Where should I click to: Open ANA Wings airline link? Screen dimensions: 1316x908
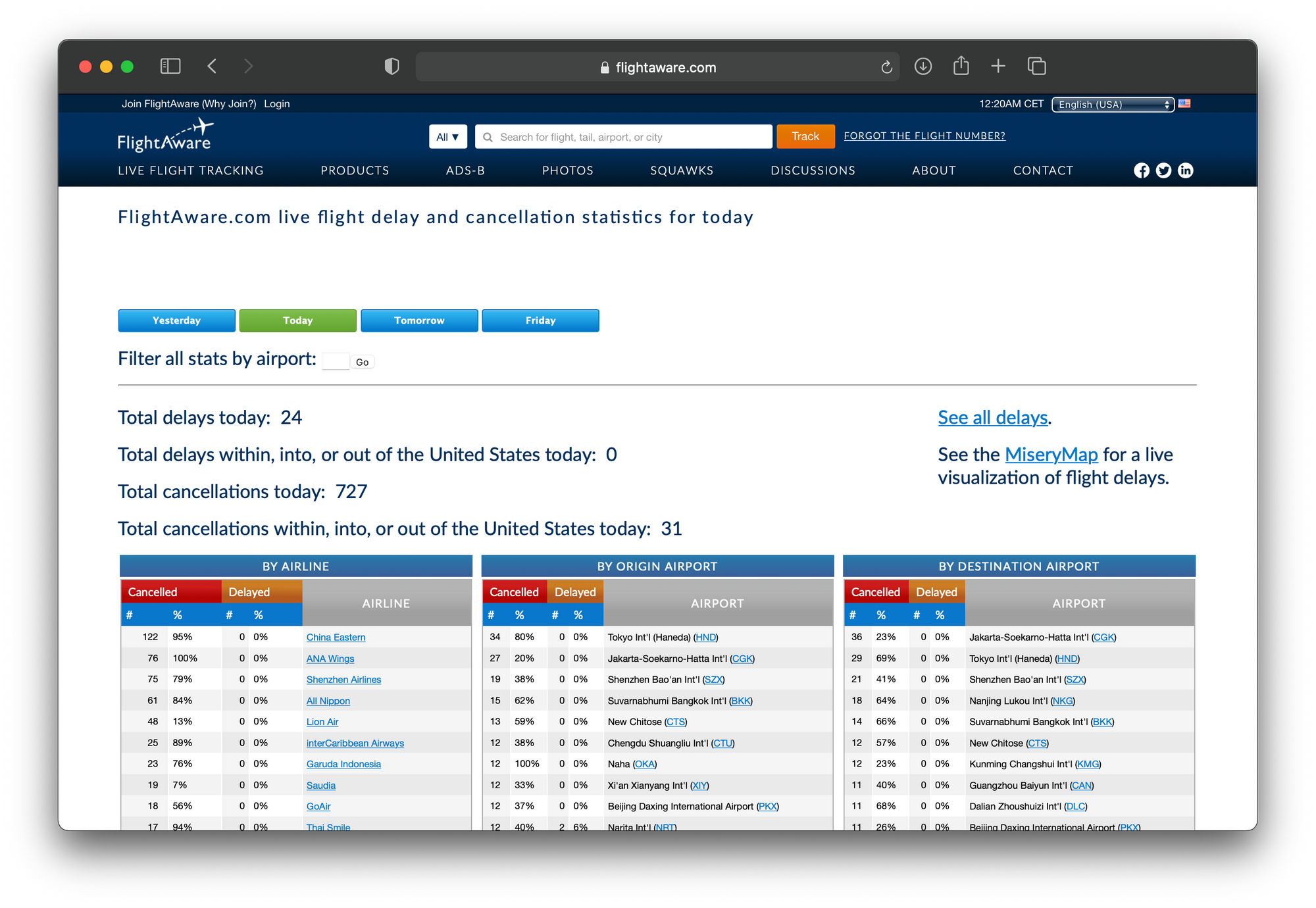click(x=330, y=658)
